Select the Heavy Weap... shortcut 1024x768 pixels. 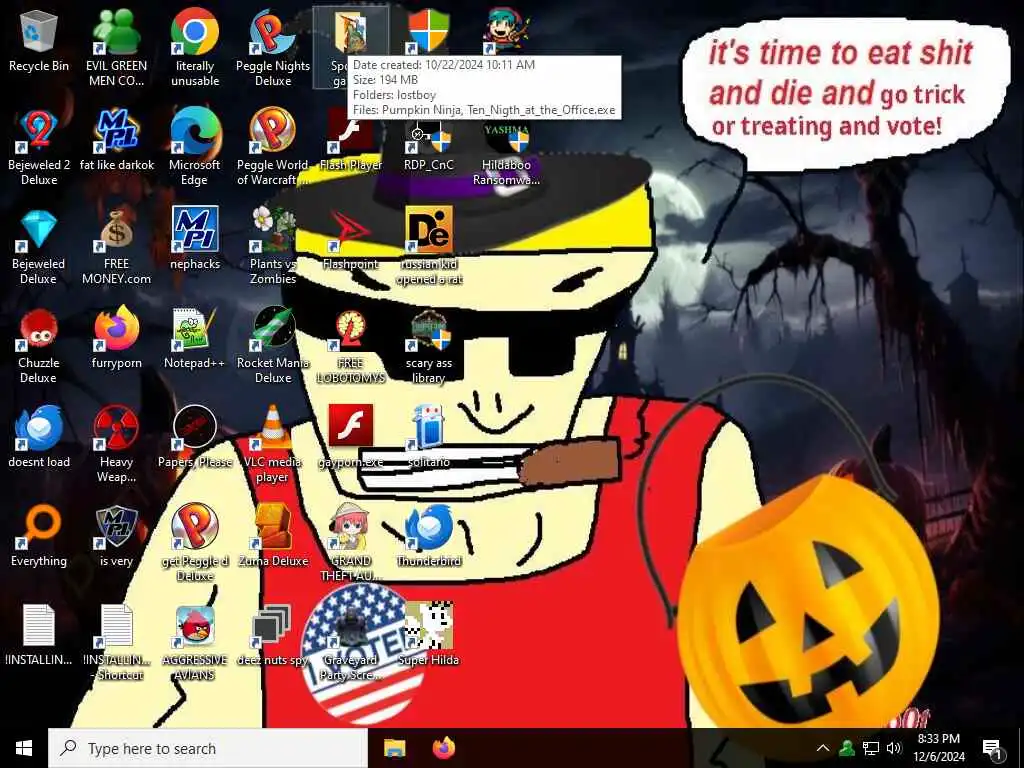[x=116, y=444]
